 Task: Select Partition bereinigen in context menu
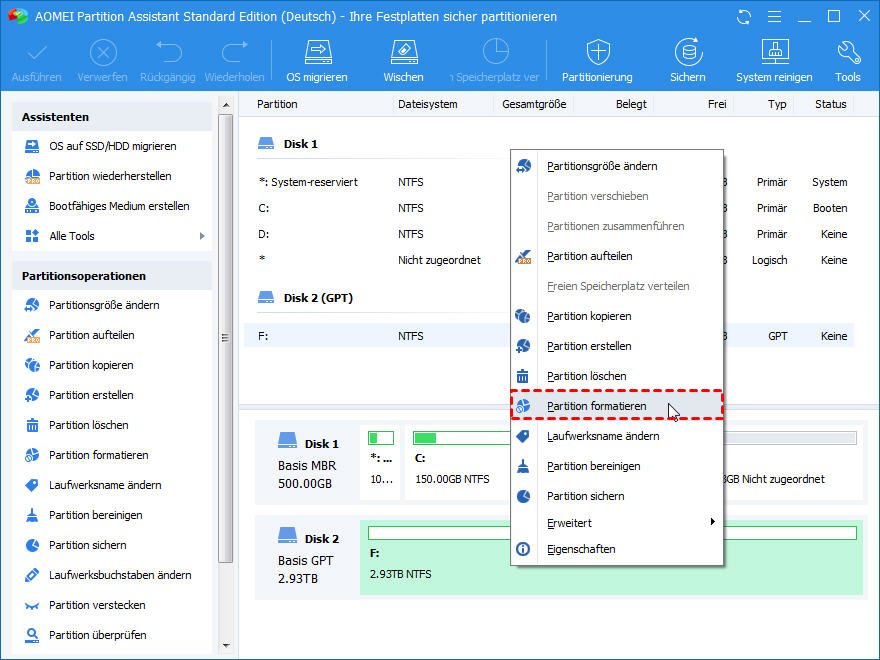616,466
